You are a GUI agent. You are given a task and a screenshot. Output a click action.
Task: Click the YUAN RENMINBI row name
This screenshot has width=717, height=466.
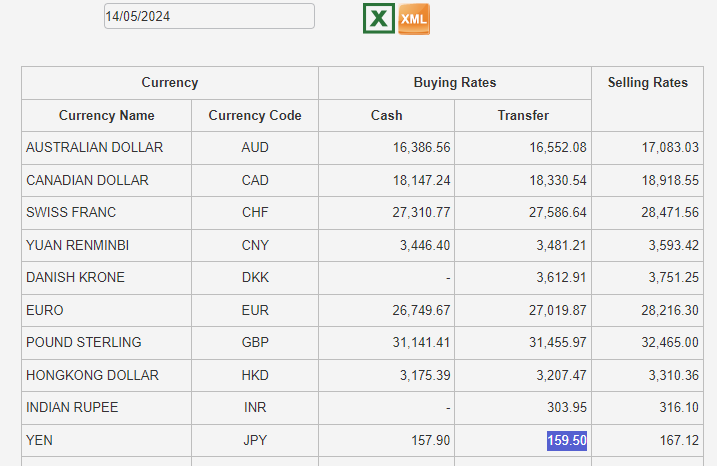point(77,245)
